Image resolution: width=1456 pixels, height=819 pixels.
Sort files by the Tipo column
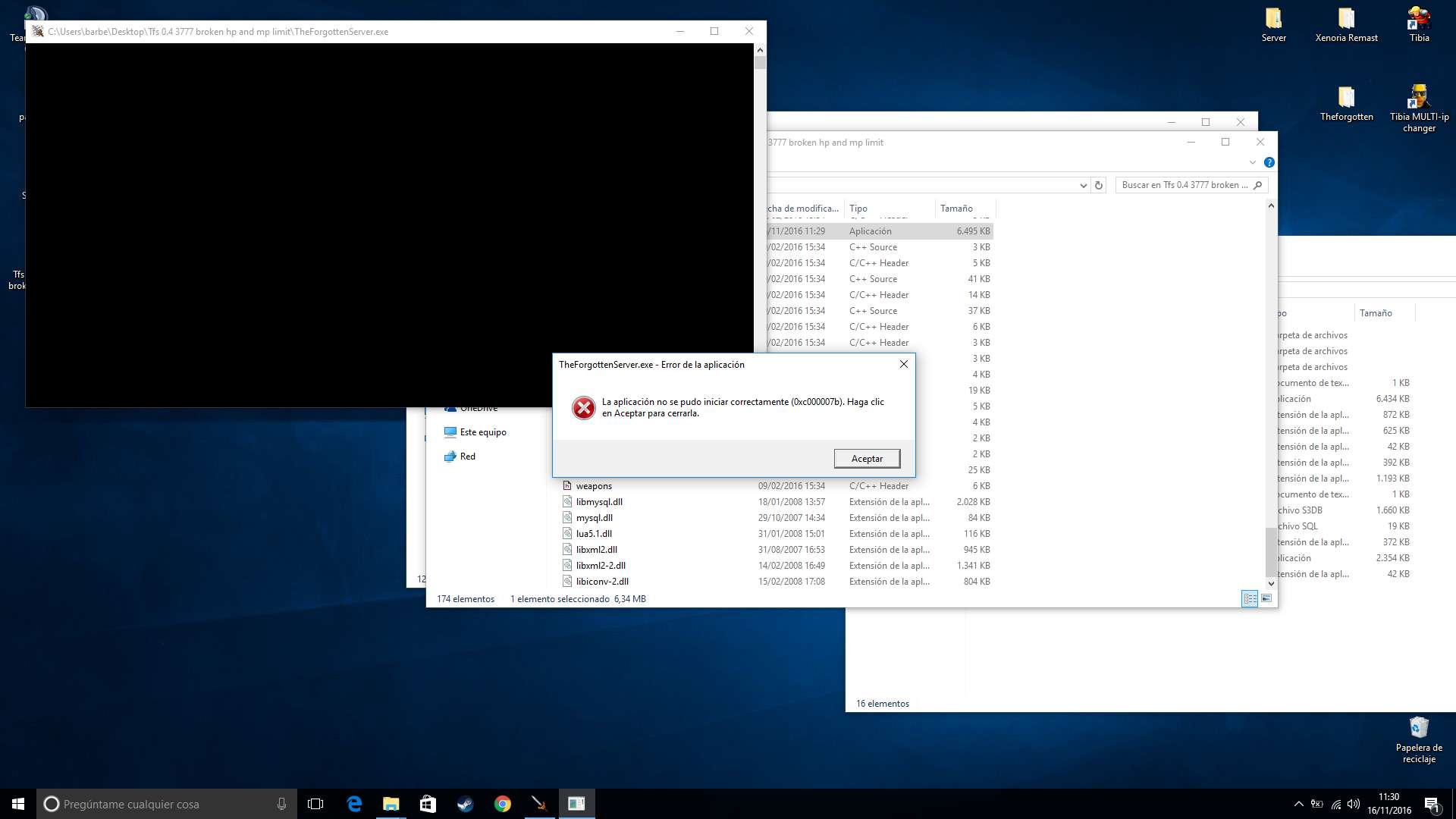pos(890,209)
